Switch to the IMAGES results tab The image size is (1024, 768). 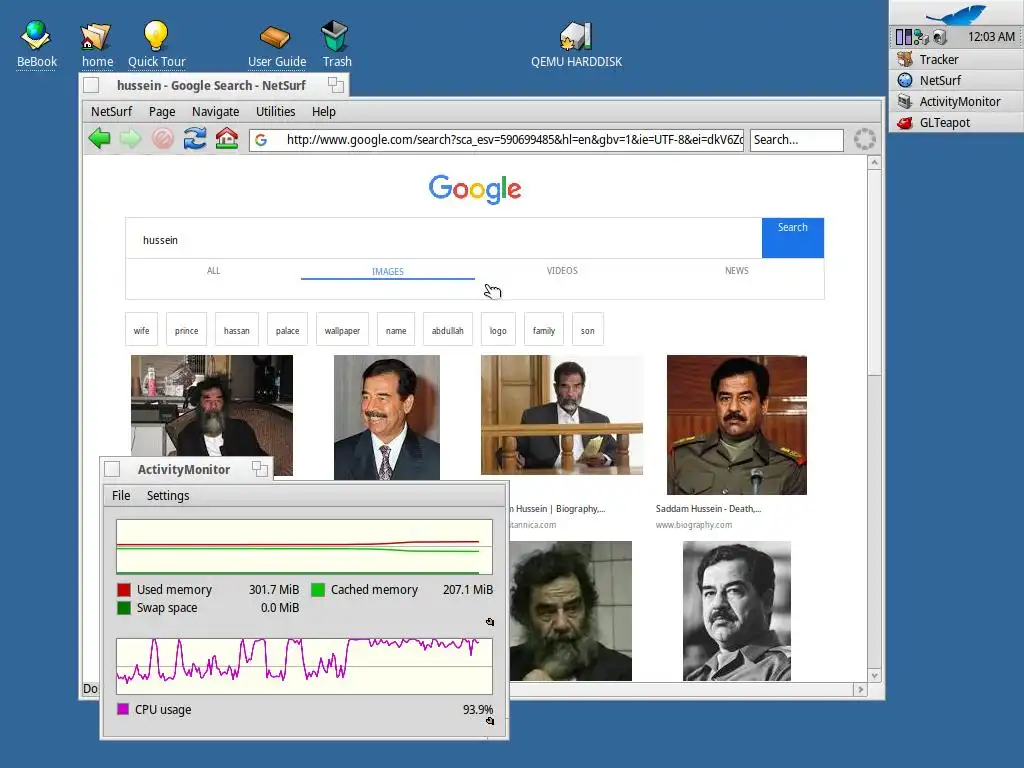click(388, 271)
